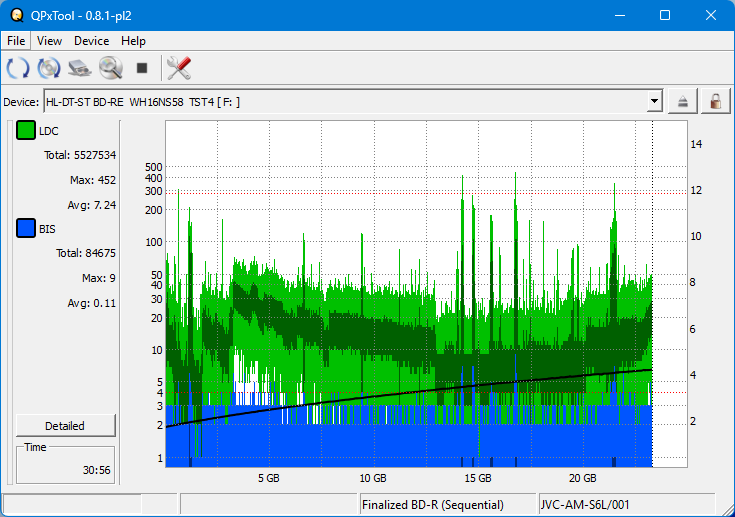735x517 pixels.
Task: Click the elapsed time 30:56 readout
Action: click(97, 470)
